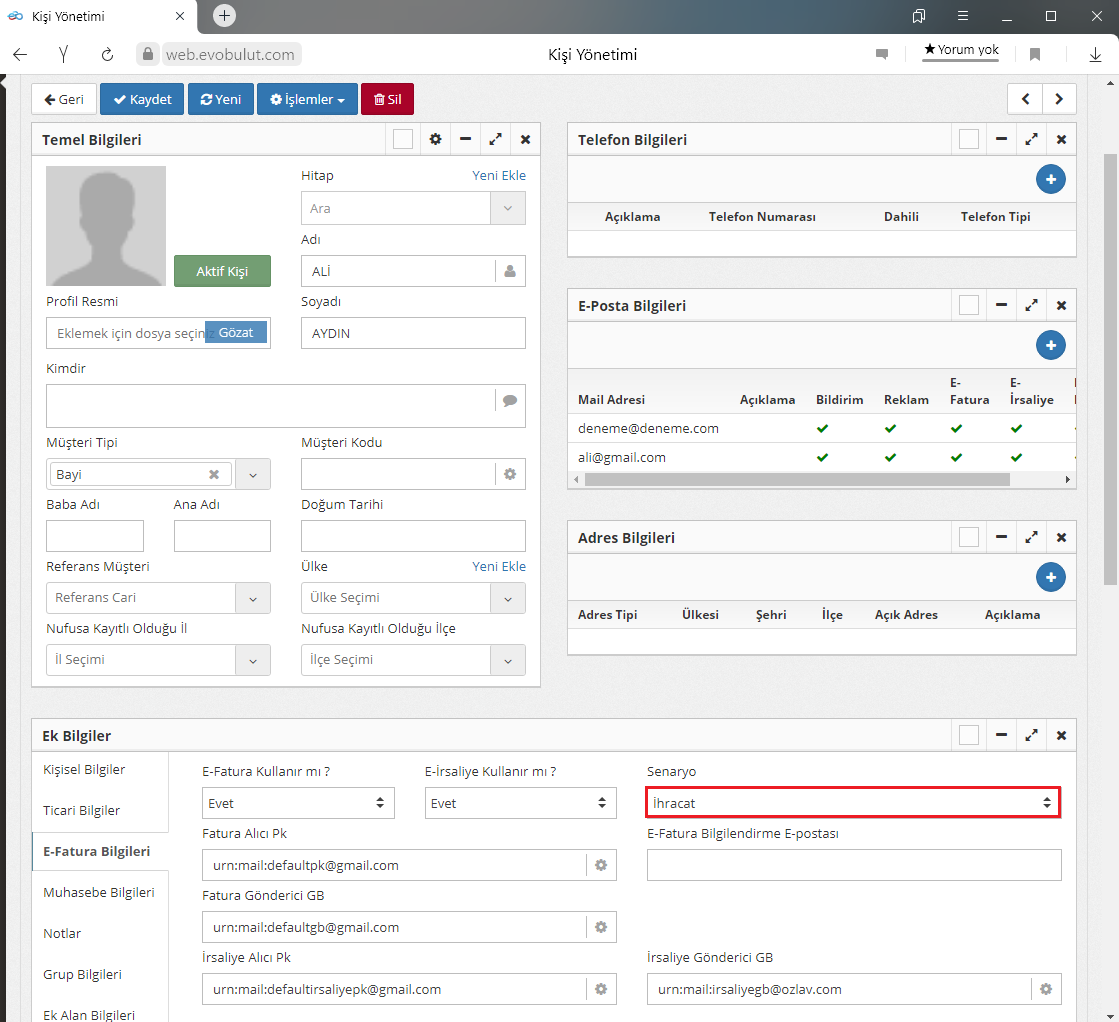This screenshot has height=1022, width=1119.
Task: Click gear icon beside Müşteri Kodu field
Action: tap(510, 474)
